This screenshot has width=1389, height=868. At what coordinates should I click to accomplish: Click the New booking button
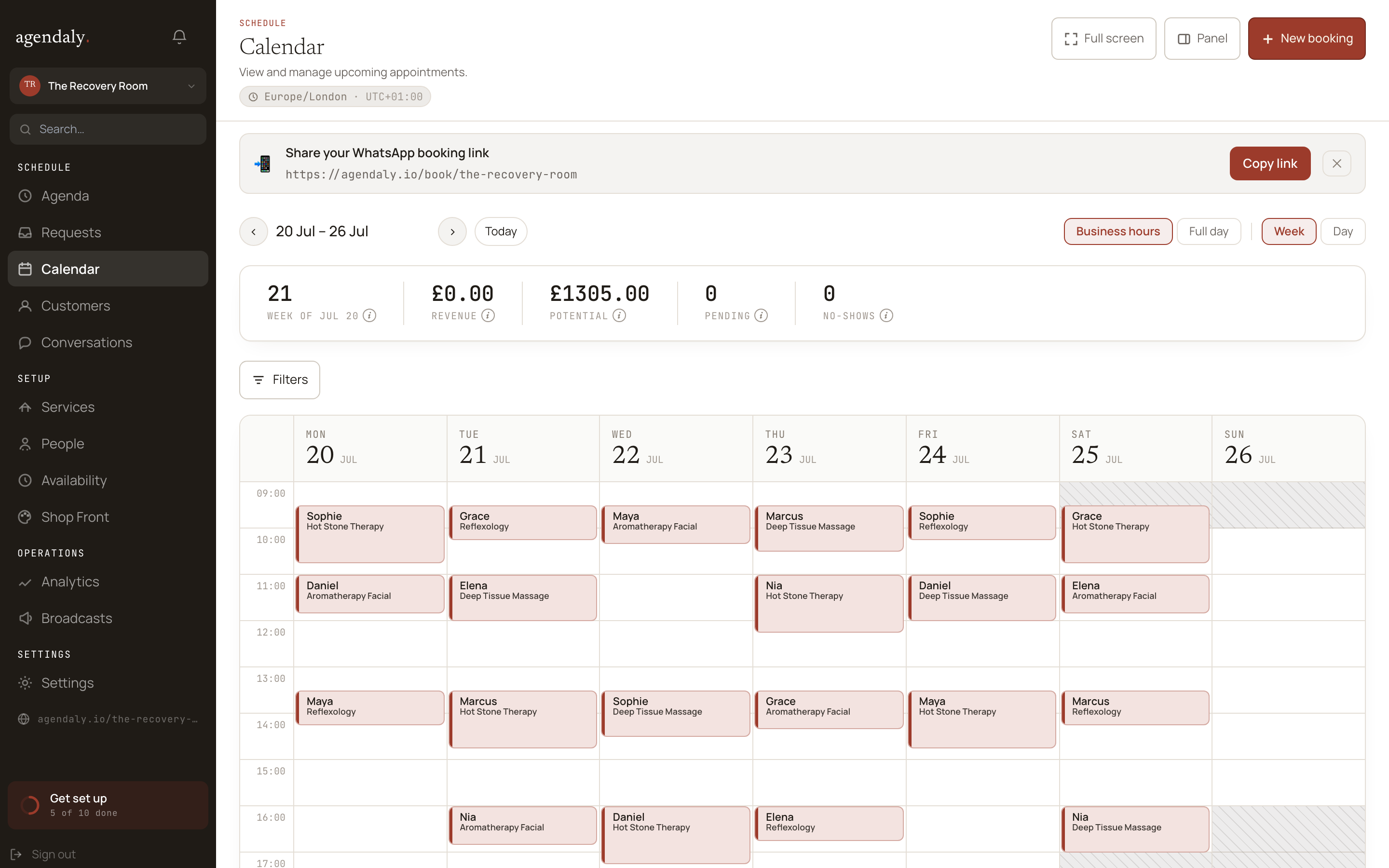tap(1307, 39)
